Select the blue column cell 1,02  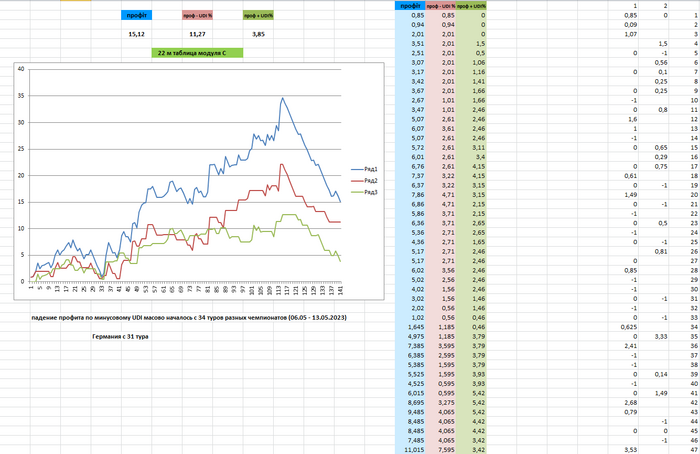click(x=410, y=317)
